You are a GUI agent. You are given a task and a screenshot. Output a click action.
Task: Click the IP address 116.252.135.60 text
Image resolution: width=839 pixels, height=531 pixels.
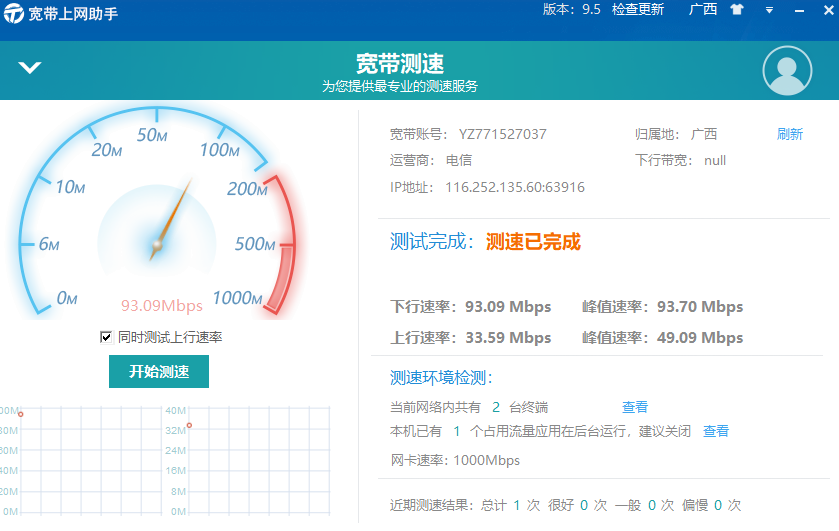coord(515,187)
